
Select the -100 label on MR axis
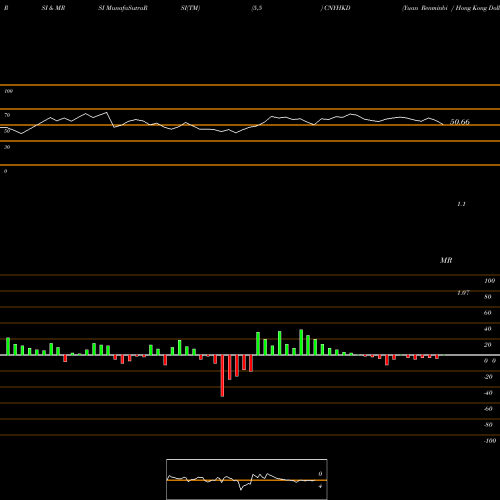pyautogui.click(x=490, y=441)
